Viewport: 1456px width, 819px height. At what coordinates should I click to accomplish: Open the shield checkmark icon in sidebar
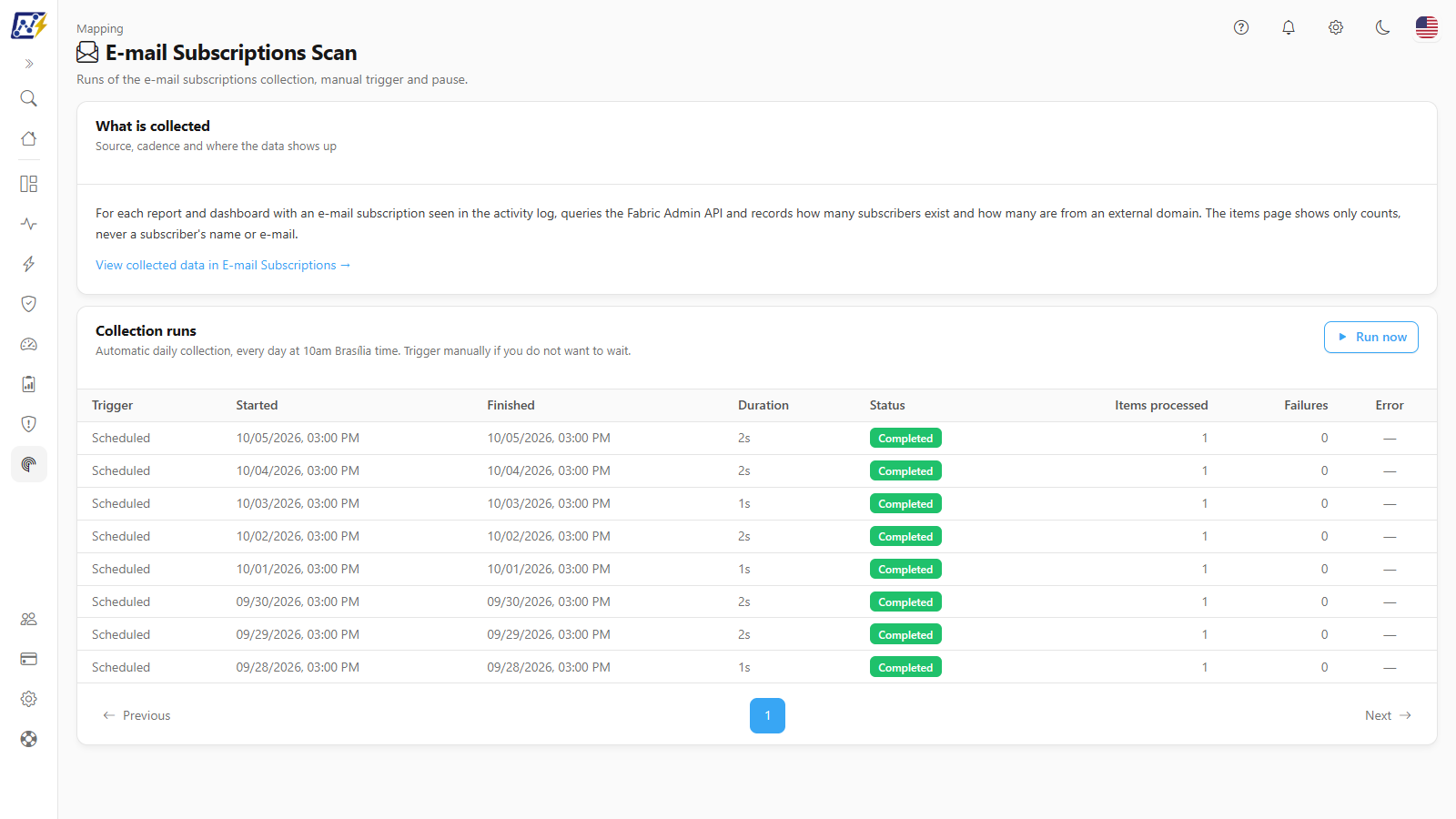(29, 304)
